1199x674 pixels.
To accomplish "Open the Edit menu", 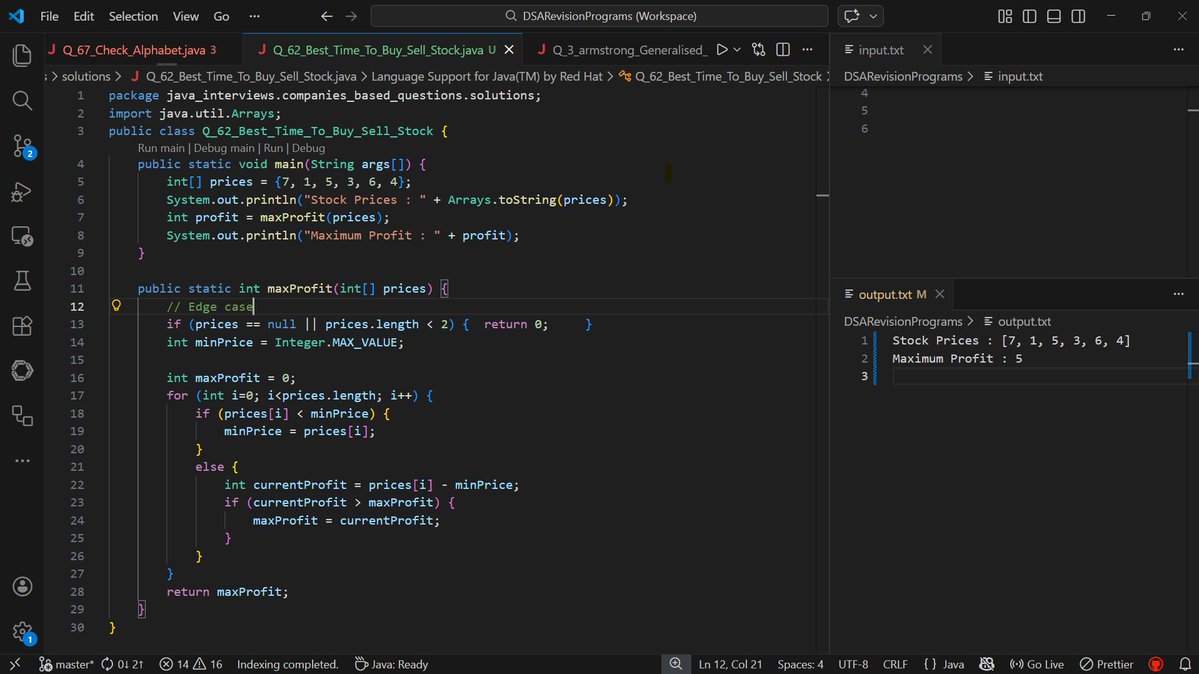I will [83, 16].
